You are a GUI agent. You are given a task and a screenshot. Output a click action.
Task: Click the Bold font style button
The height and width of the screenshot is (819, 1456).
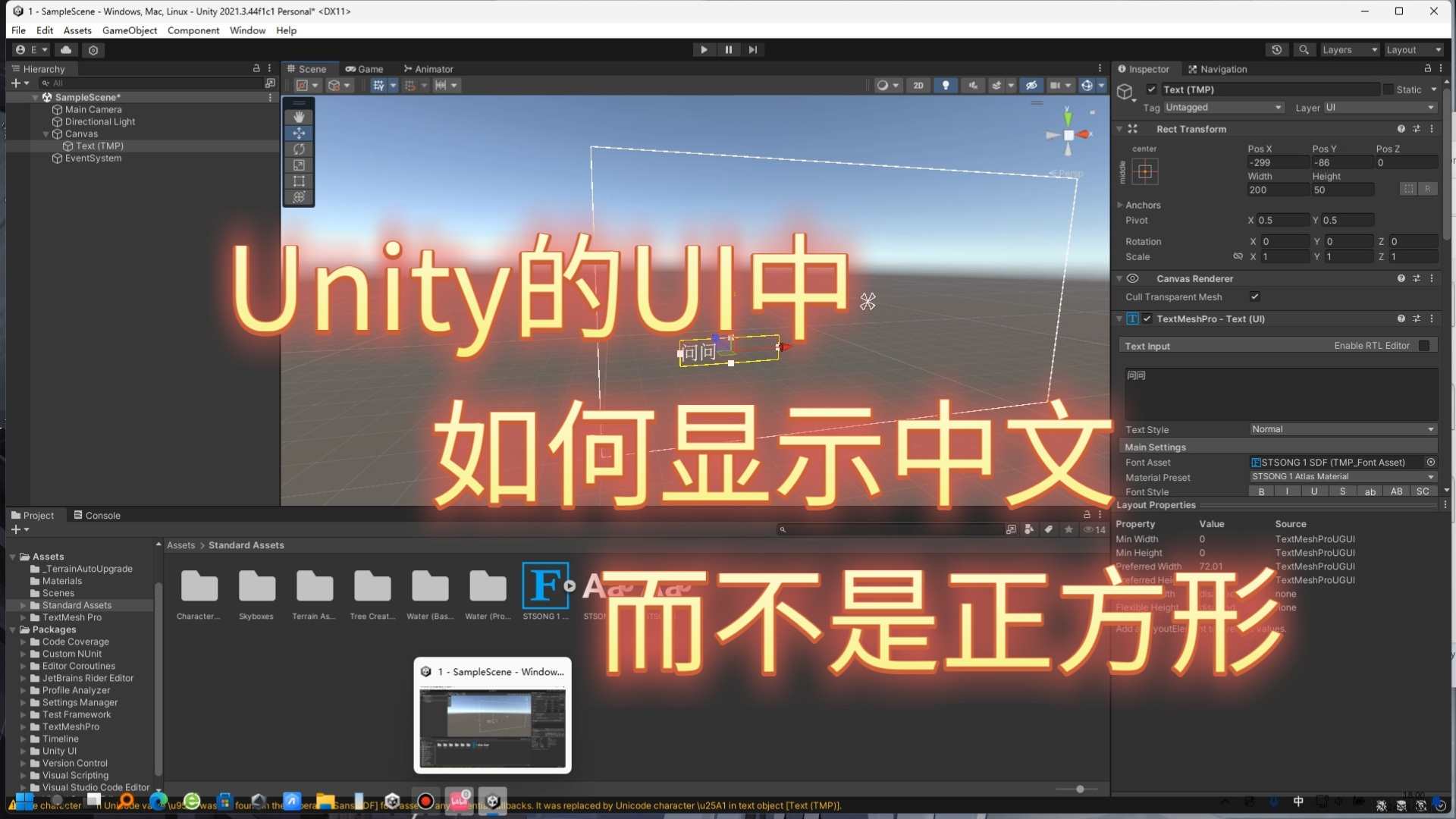tap(1261, 491)
